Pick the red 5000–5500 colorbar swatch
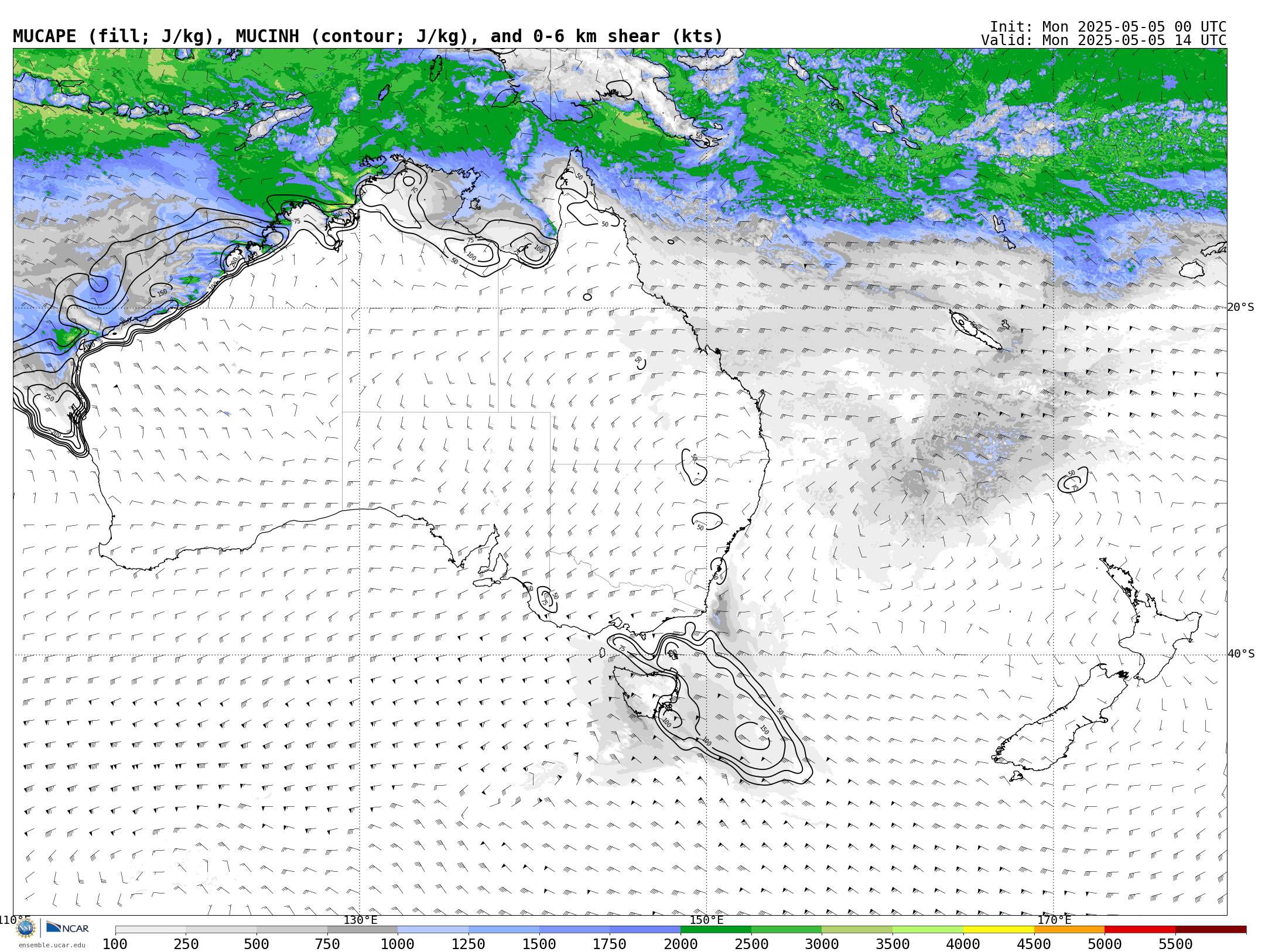The image size is (1265, 952). (1140, 930)
